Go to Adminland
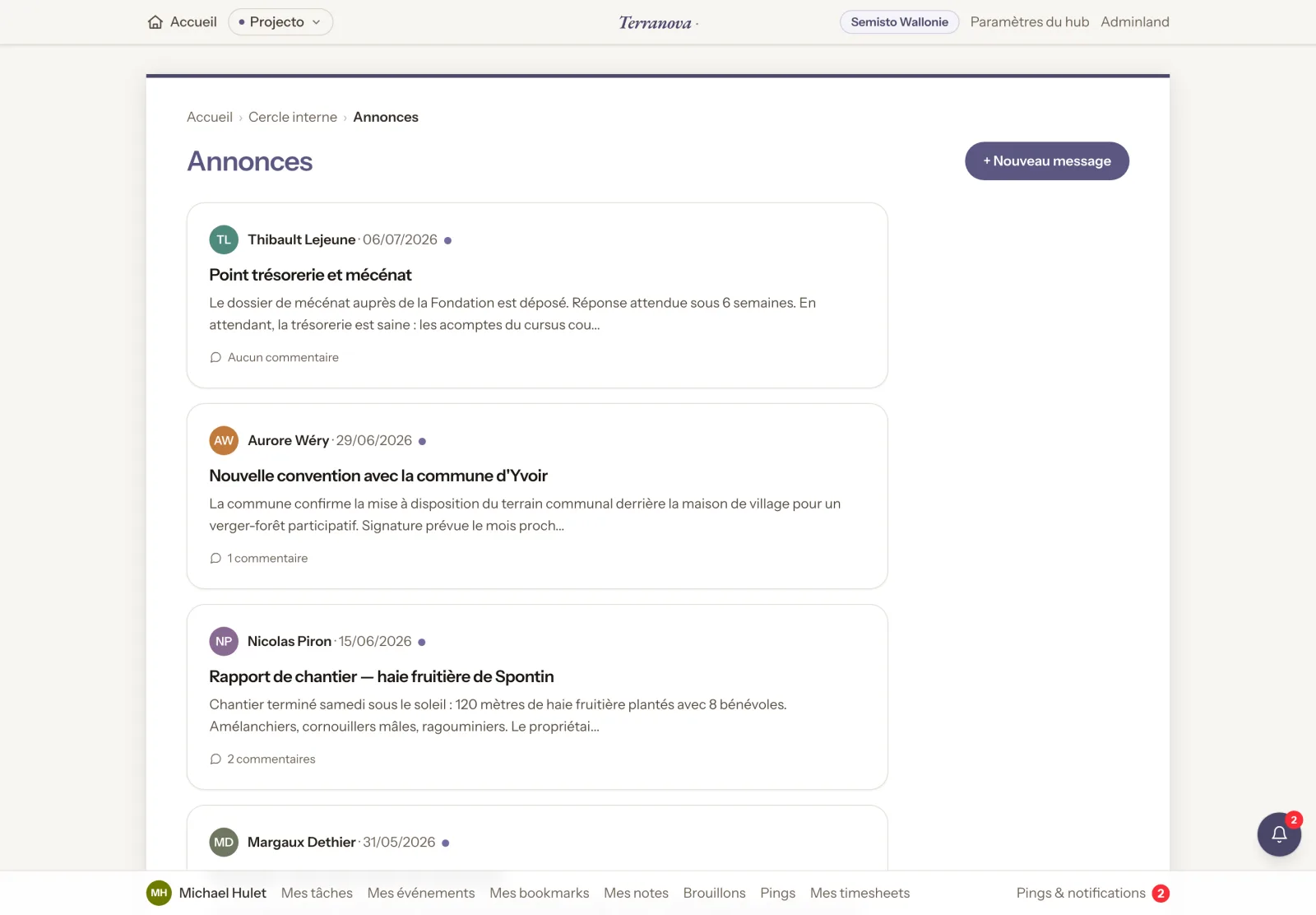1316x915 pixels. [x=1135, y=22]
